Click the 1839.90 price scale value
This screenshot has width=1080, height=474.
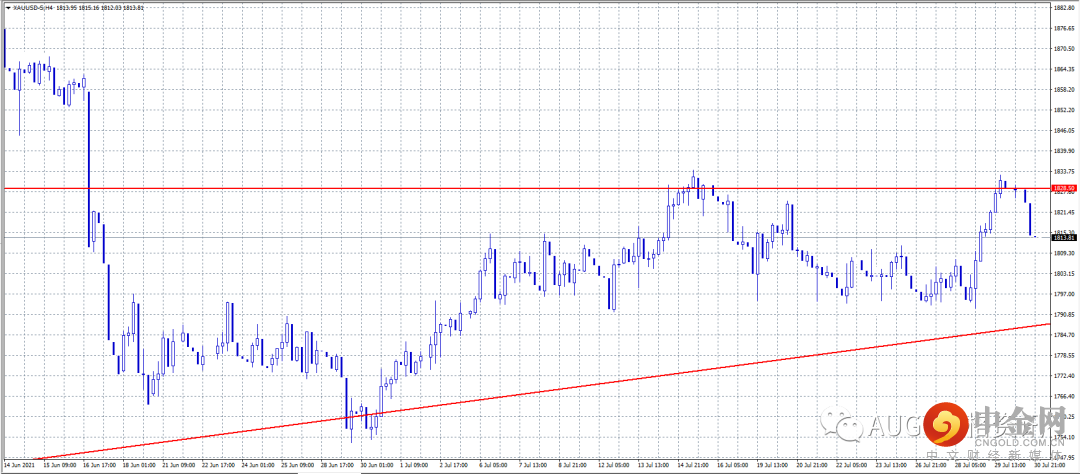click(1065, 151)
